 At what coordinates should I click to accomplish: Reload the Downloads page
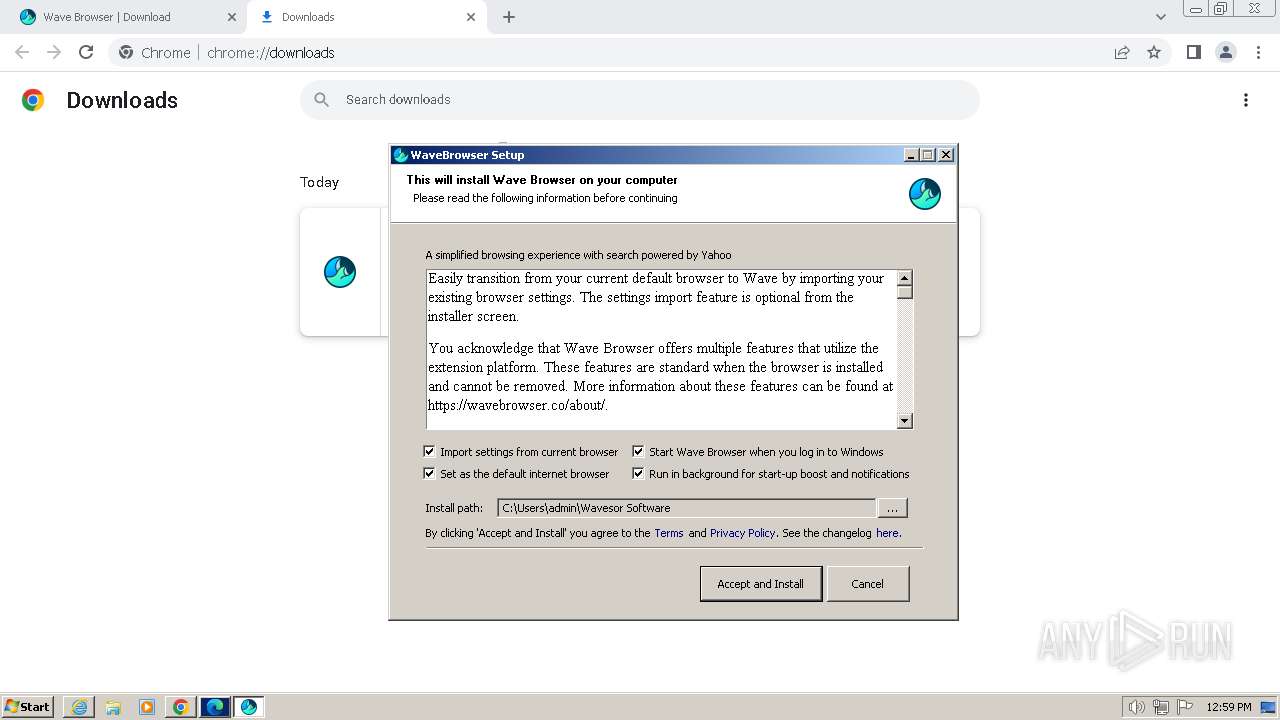86,52
